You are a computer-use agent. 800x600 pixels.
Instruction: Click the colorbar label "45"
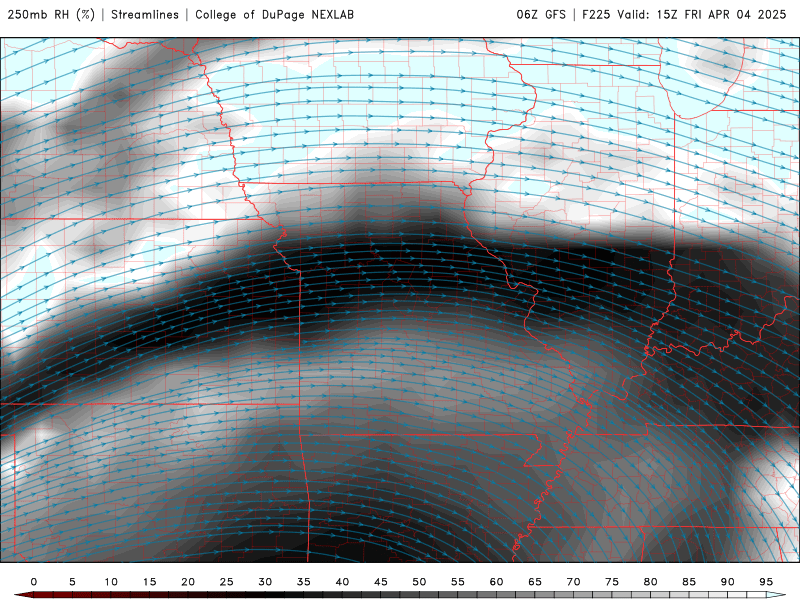click(x=381, y=582)
